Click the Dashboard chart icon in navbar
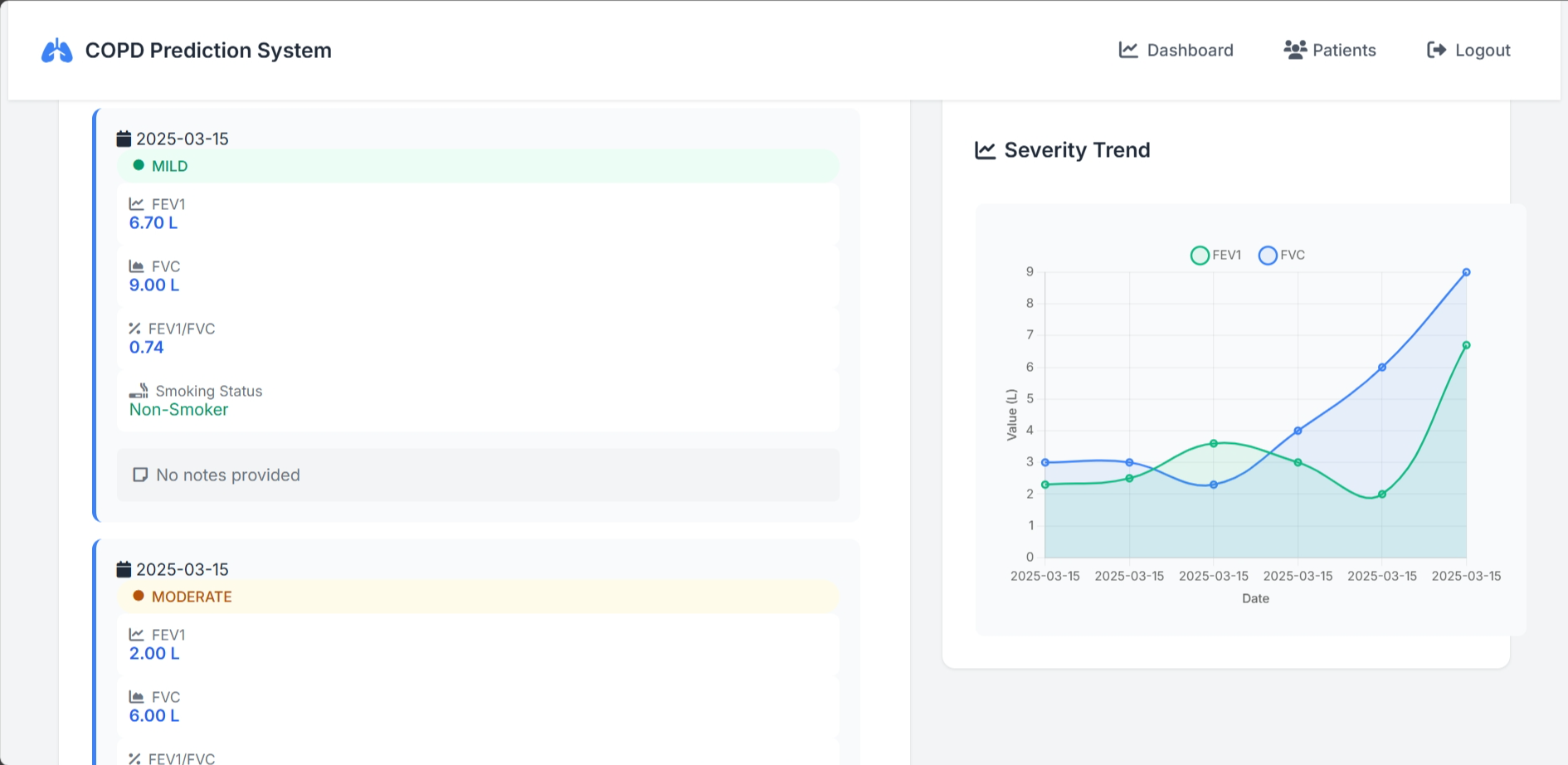 click(1127, 50)
